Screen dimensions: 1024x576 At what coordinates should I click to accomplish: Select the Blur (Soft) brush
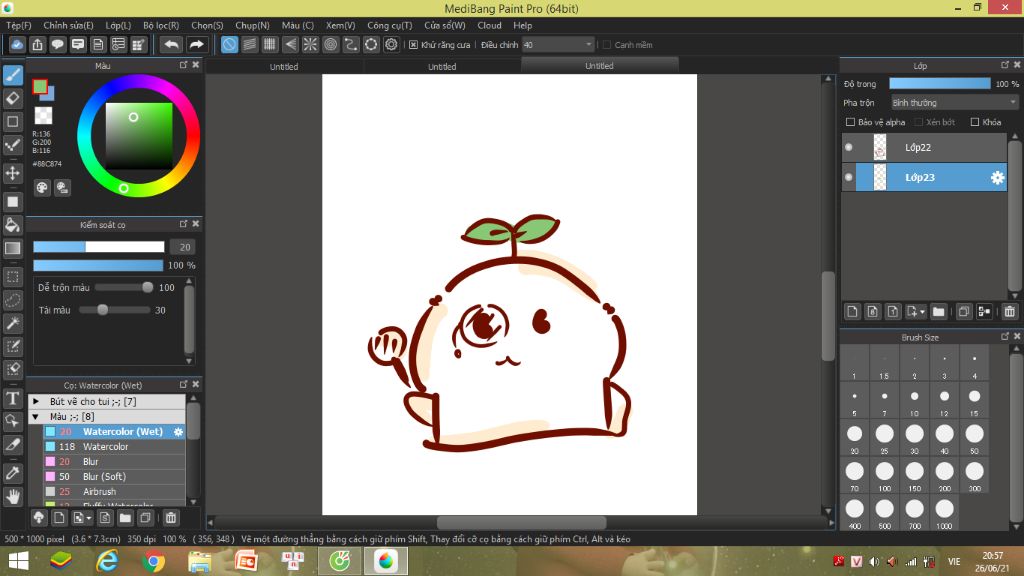114,477
